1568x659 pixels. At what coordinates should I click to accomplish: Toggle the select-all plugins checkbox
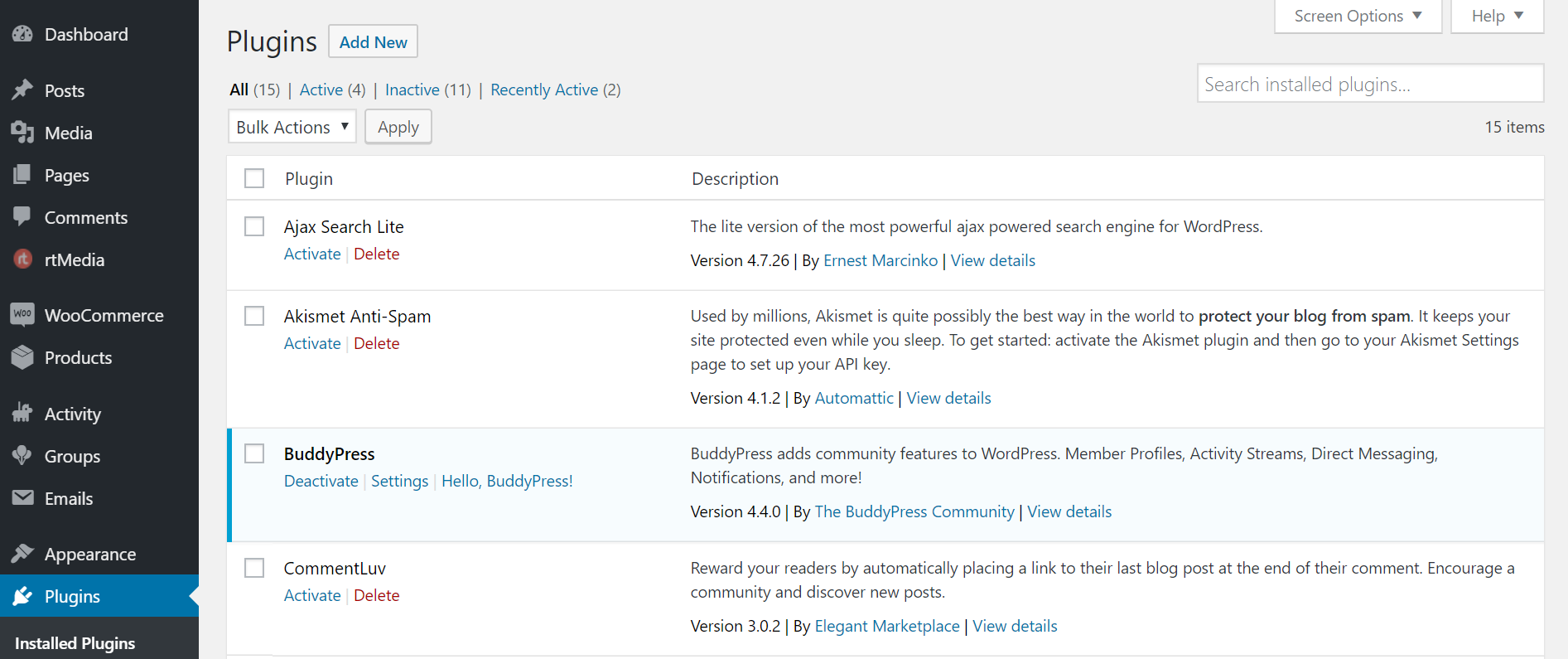(x=254, y=178)
